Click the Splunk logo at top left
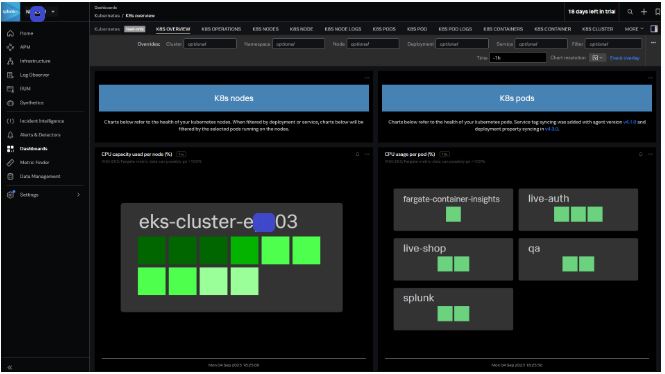Image resolution: width=665 pixels, height=374 pixels. [x=10, y=11]
